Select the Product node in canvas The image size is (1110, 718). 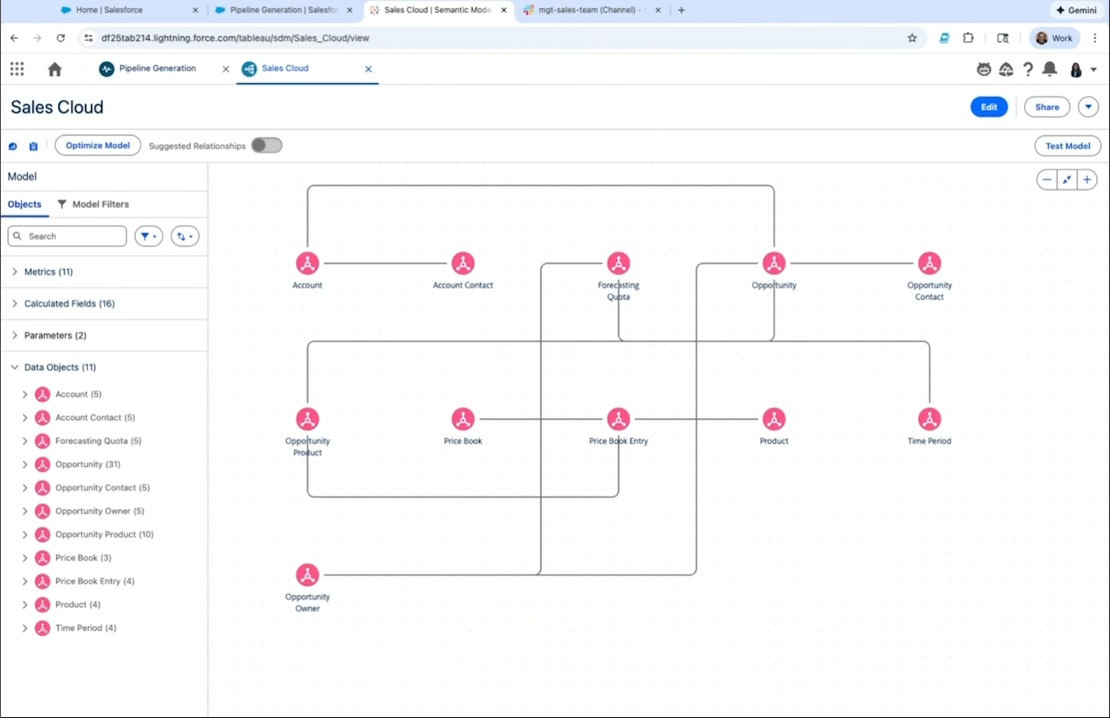pos(774,419)
